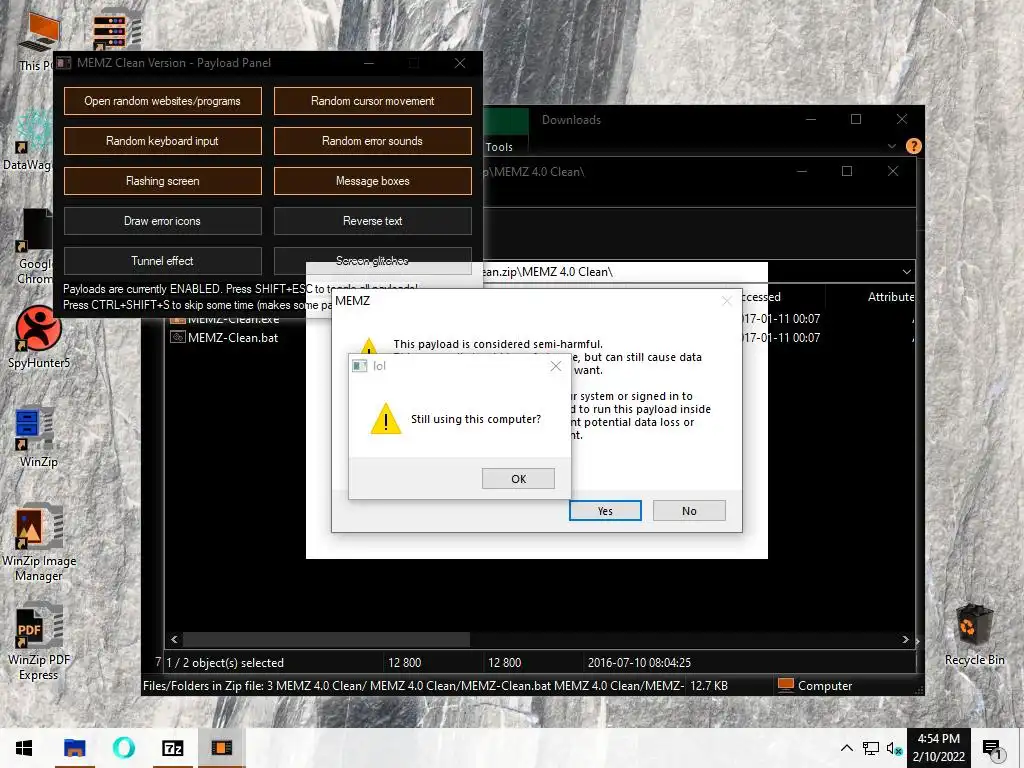This screenshot has width=1024, height=768.
Task: Open This PC desktop icon
Action: 37,41
